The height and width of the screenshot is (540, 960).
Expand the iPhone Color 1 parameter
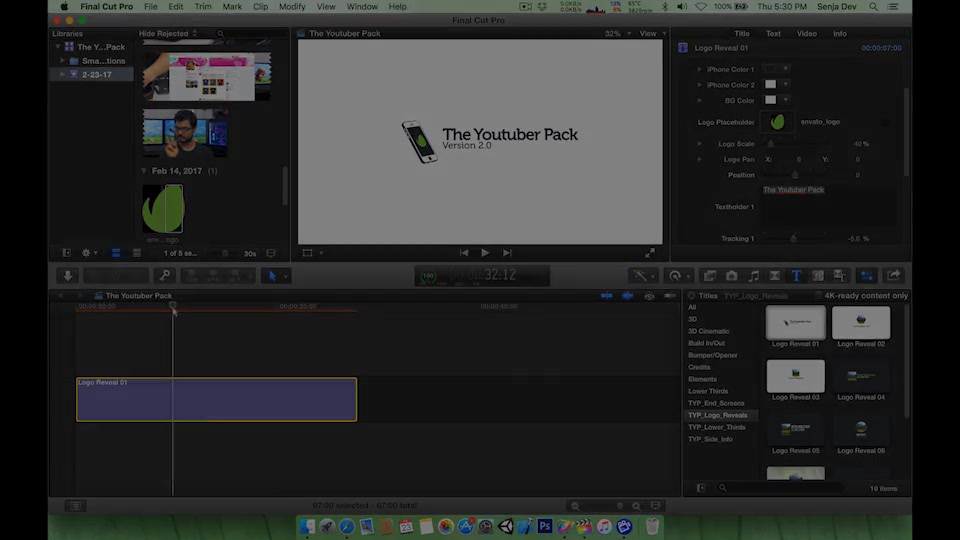click(699, 69)
